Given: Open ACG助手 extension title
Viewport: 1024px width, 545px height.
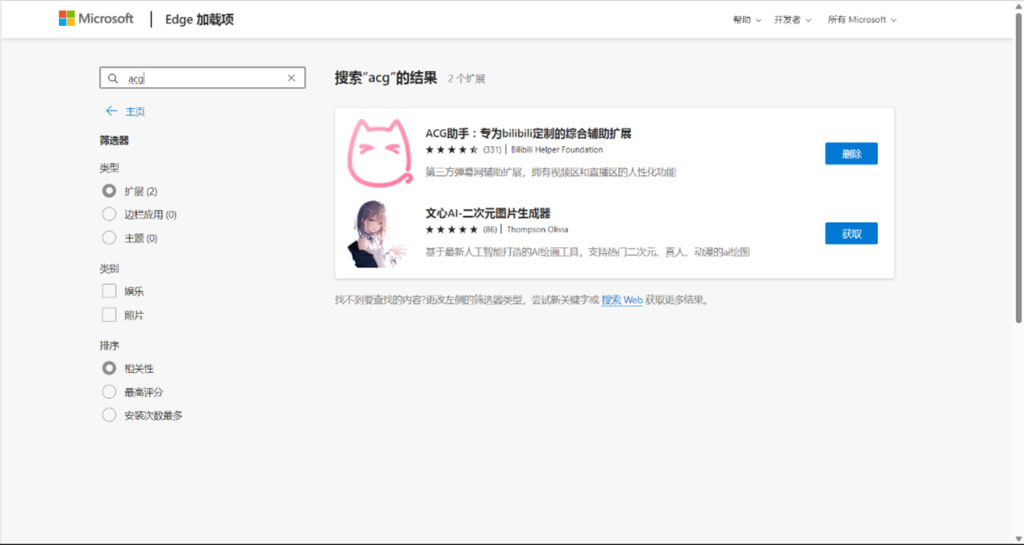Looking at the screenshot, I should coord(528,134).
